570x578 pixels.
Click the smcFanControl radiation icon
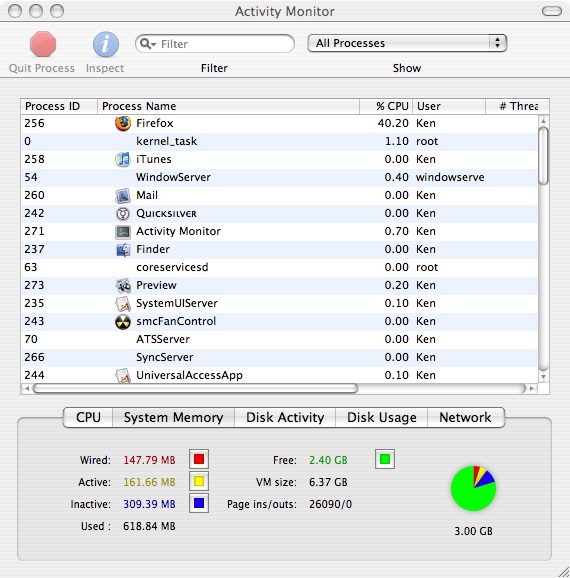point(123,321)
